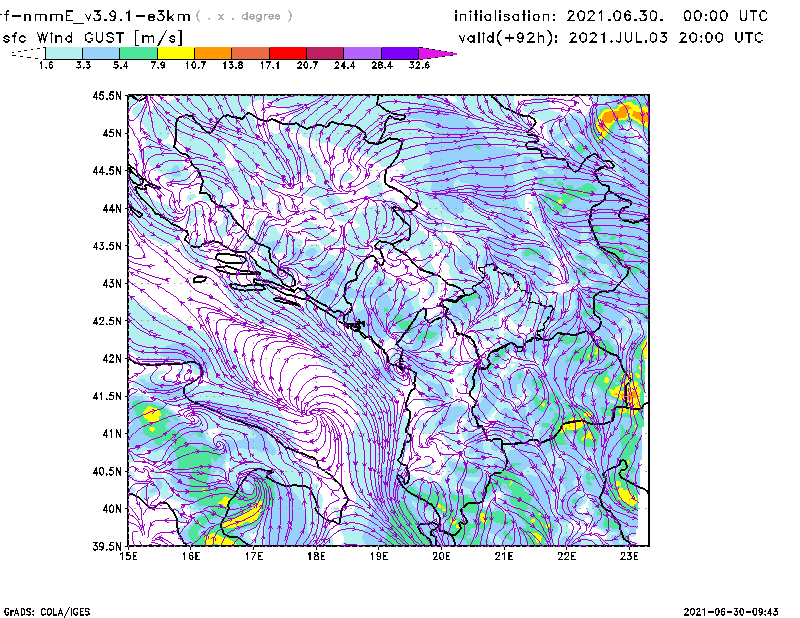The height and width of the screenshot is (618, 800).
Task: Click the 45.5N latitude label
Action: 107,95
